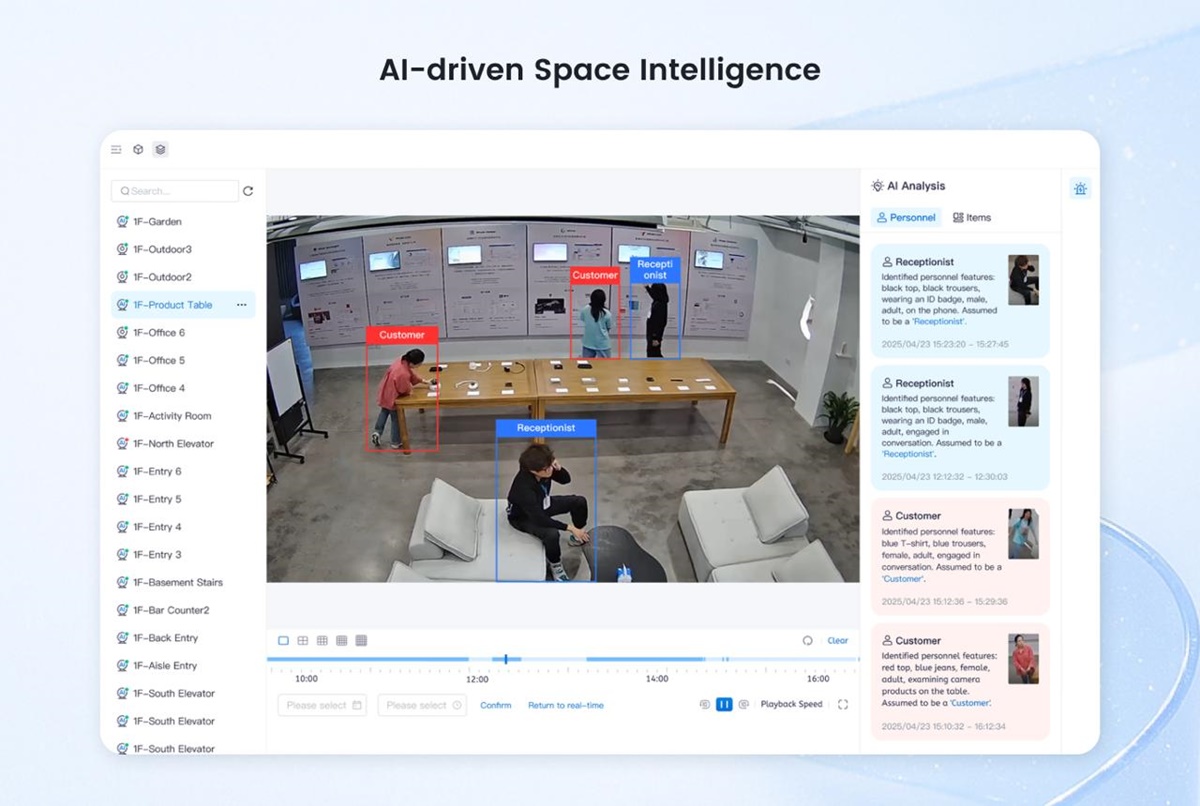Enter fullscreen video mode
This screenshot has width=1200, height=806.
(843, 705)
